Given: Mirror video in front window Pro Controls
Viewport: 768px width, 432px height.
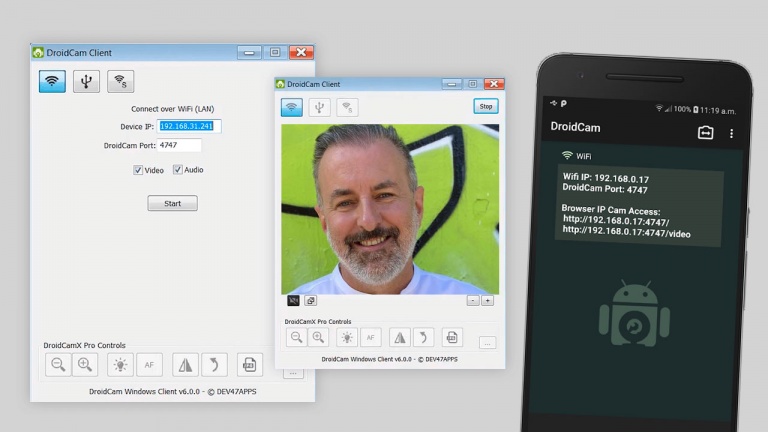Looking at the screenshot, I should [400, 337].
